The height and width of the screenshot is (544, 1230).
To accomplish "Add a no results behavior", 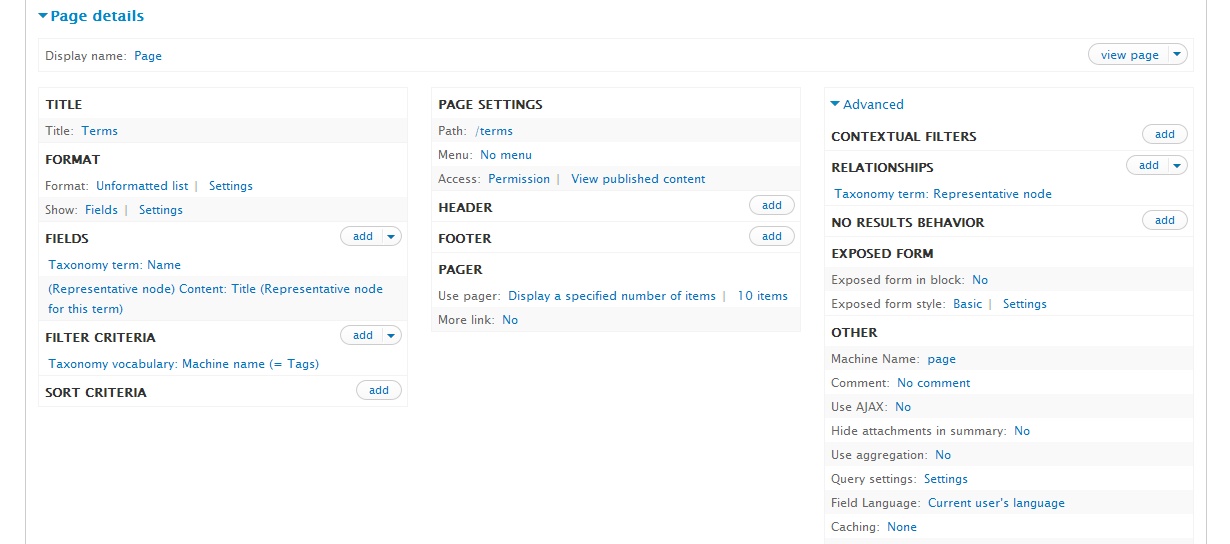I will pos(1165,221).
